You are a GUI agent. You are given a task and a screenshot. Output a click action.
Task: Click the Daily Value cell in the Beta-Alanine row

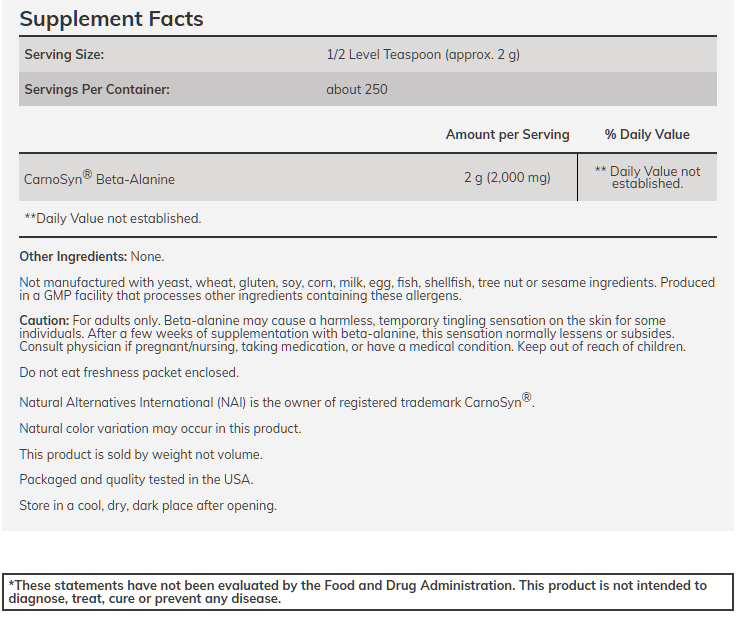click(647, 177)
